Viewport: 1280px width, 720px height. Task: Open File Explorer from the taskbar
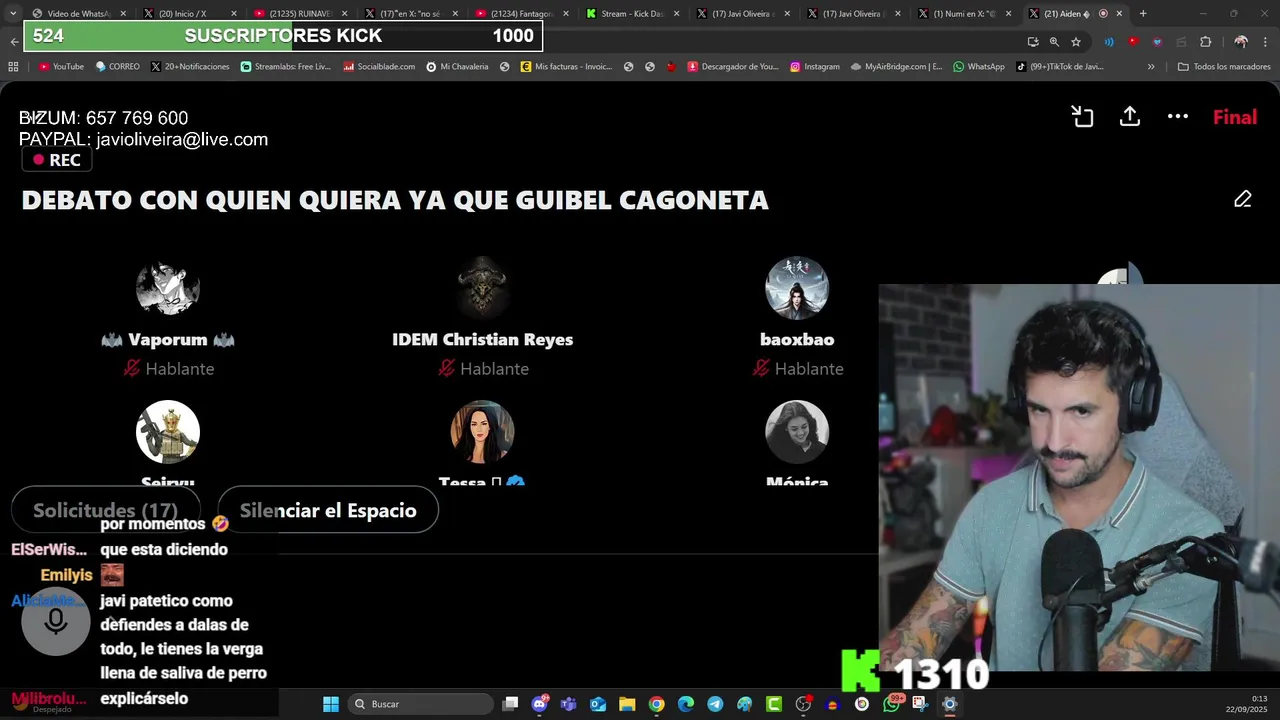tap(627, 704)
